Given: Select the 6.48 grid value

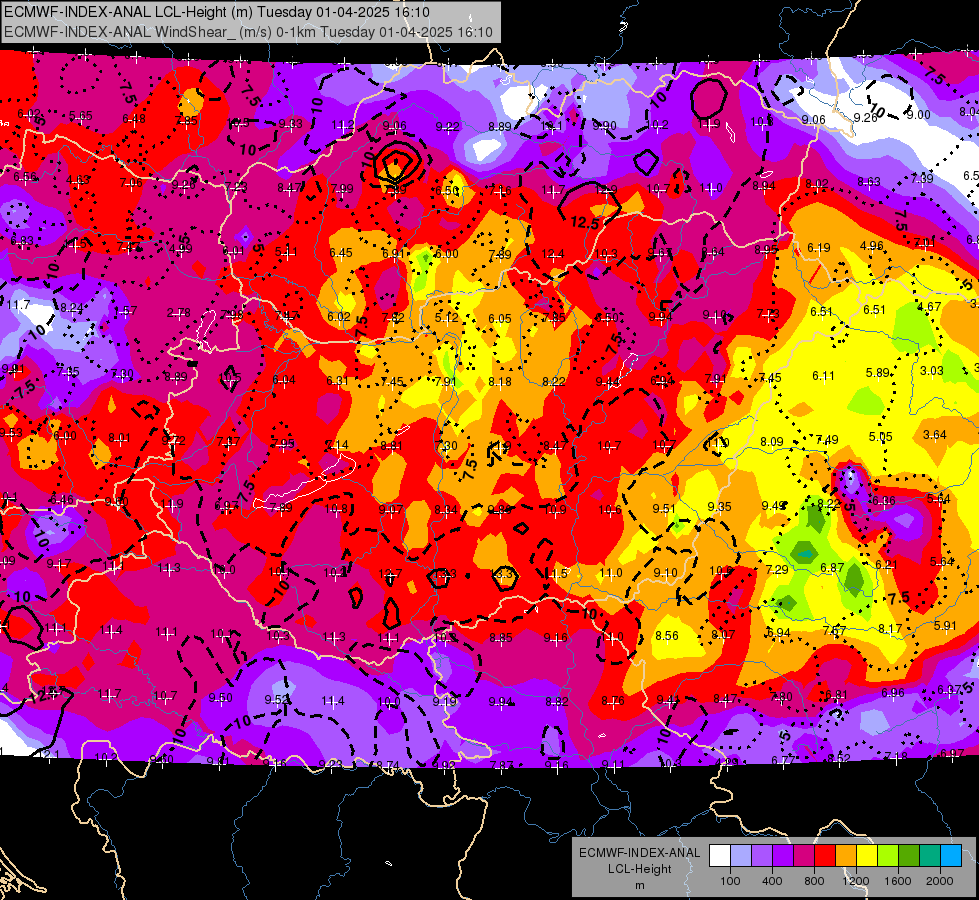Looking at the screenshot, I should pos(134,119).
